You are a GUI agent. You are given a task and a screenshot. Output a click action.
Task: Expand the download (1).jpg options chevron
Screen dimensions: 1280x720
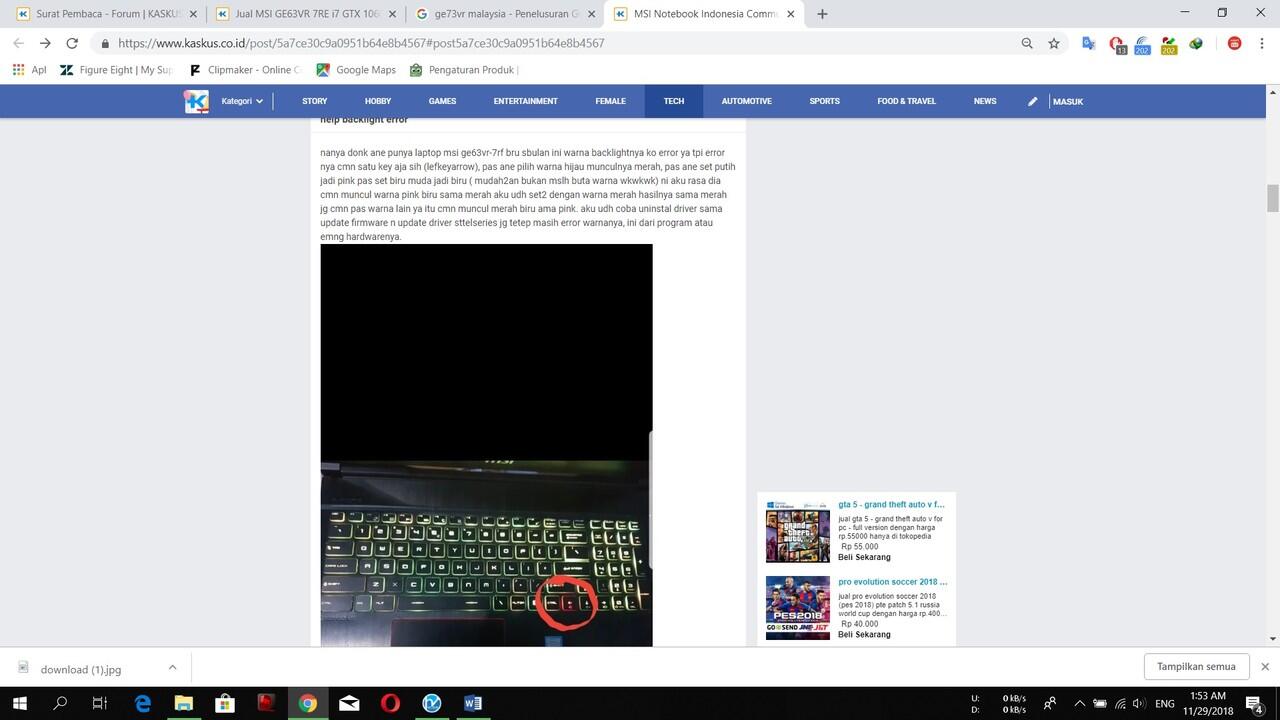point(172,667)
